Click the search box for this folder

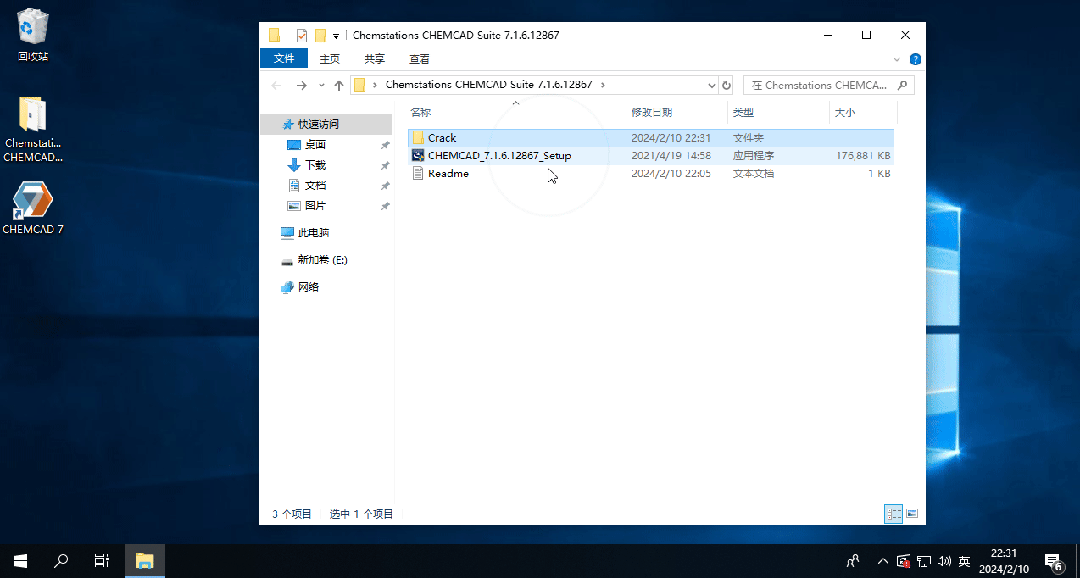[829, 85]
